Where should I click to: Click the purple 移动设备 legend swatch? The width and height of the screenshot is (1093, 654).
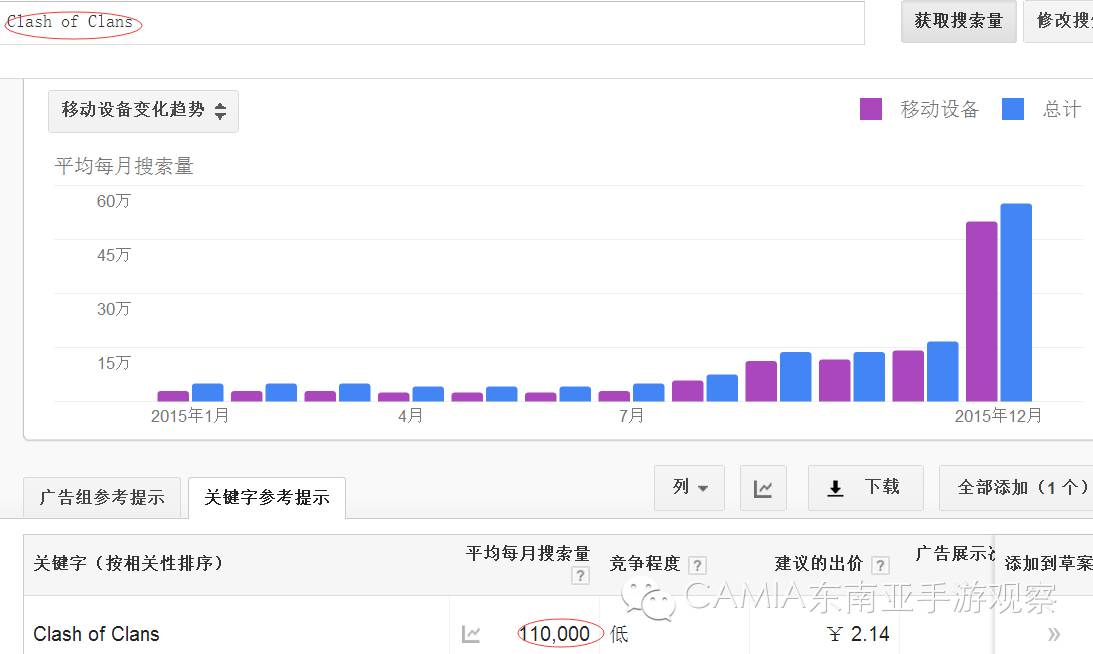click(871, 109)
